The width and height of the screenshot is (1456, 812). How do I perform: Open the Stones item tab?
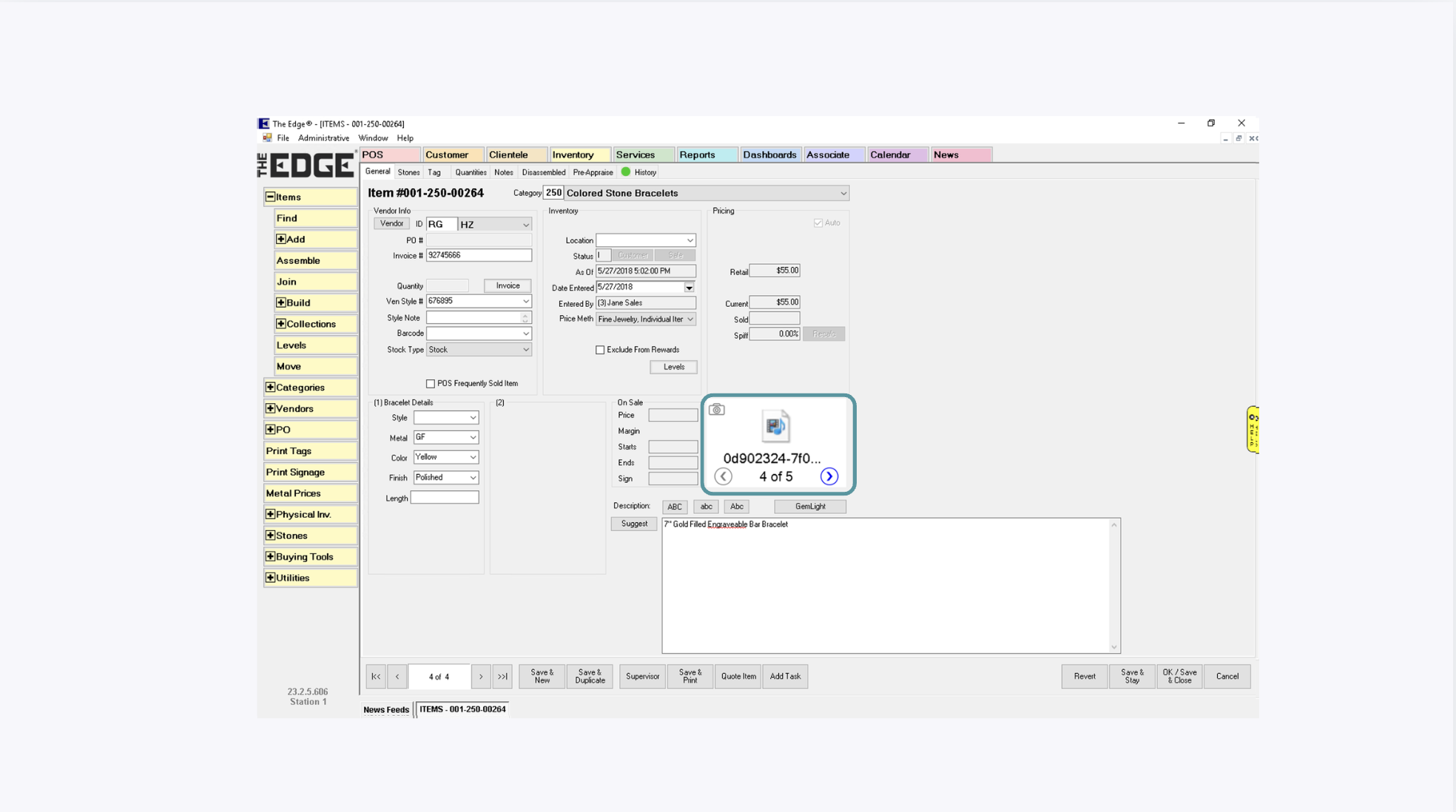(x=408, y=172)
